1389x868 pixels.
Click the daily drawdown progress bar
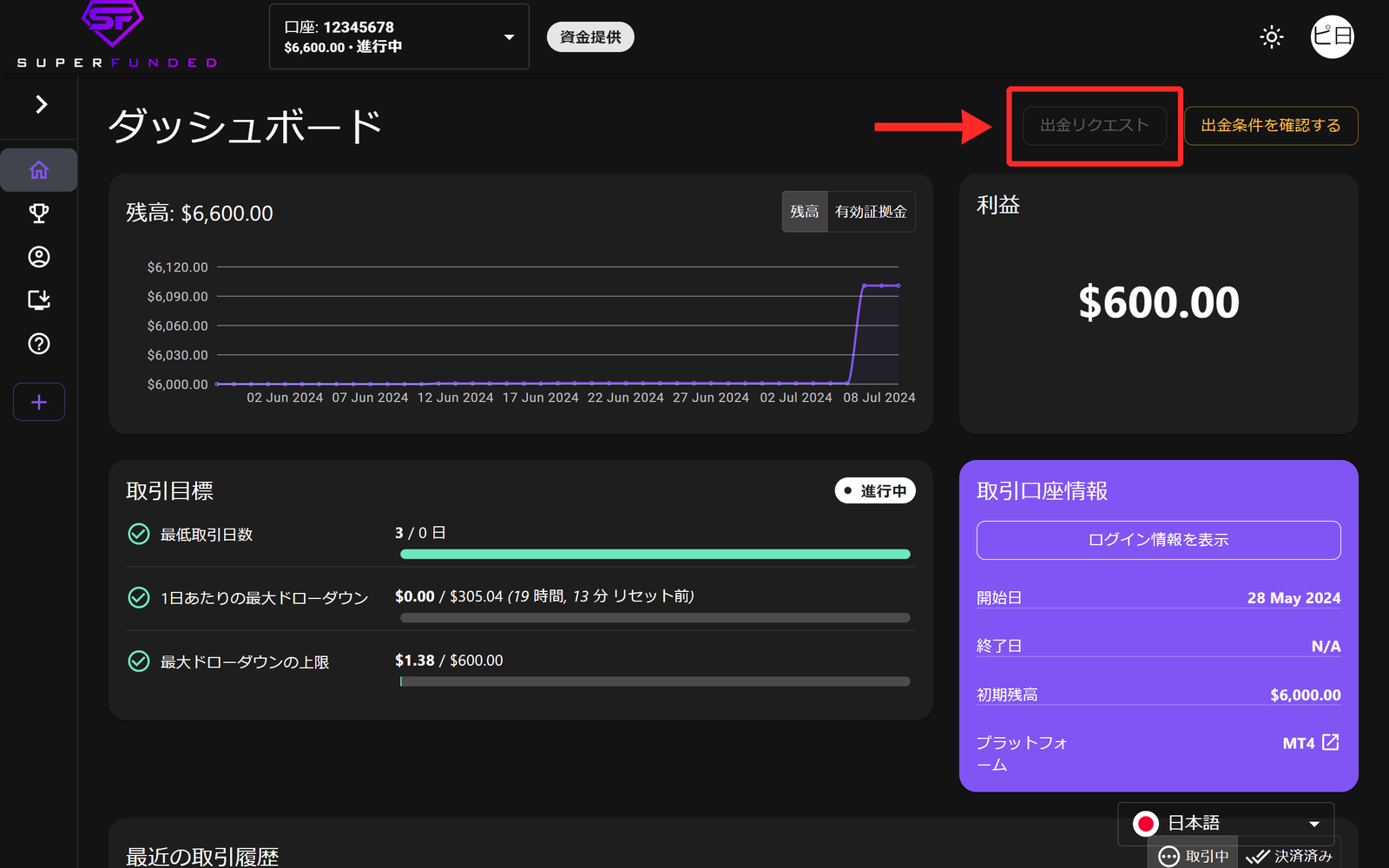[x=655, y=618]
